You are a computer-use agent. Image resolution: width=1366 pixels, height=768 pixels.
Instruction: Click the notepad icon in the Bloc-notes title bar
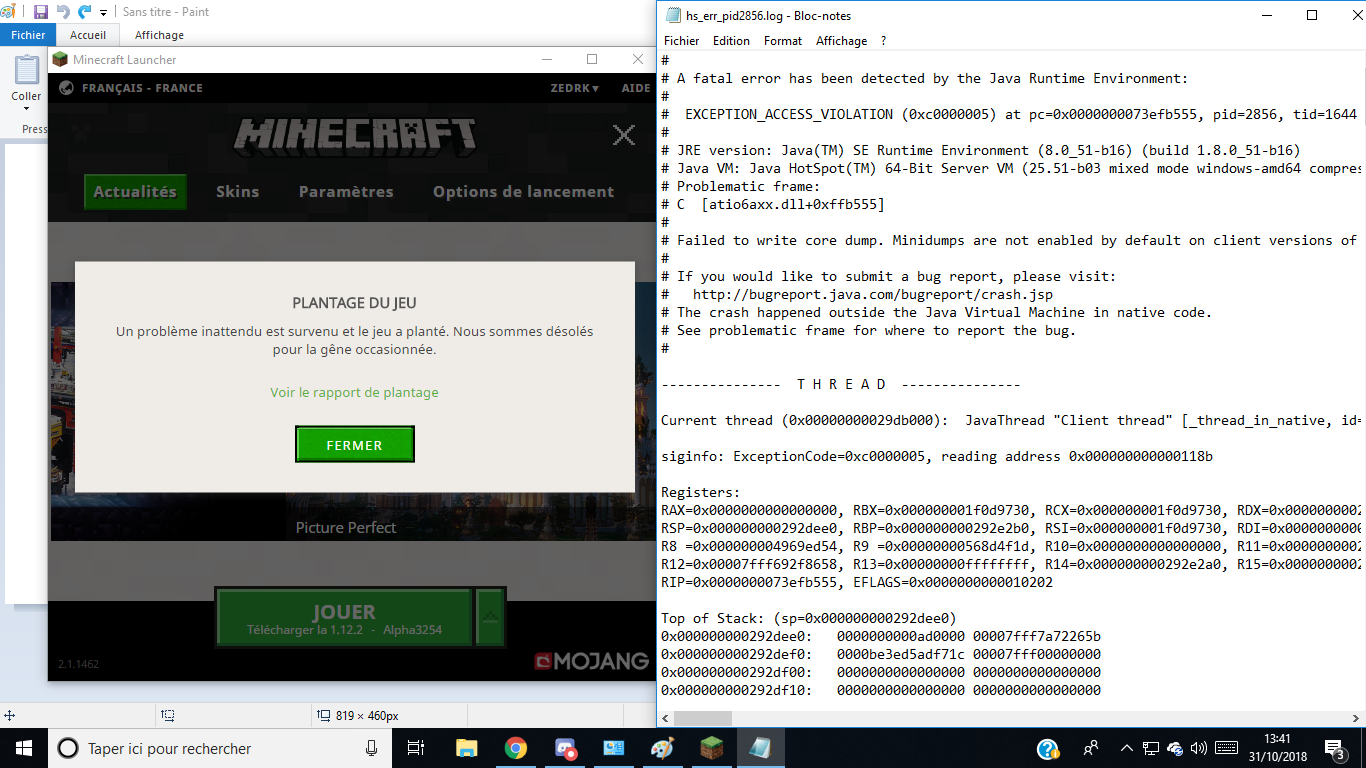[672, 15]
